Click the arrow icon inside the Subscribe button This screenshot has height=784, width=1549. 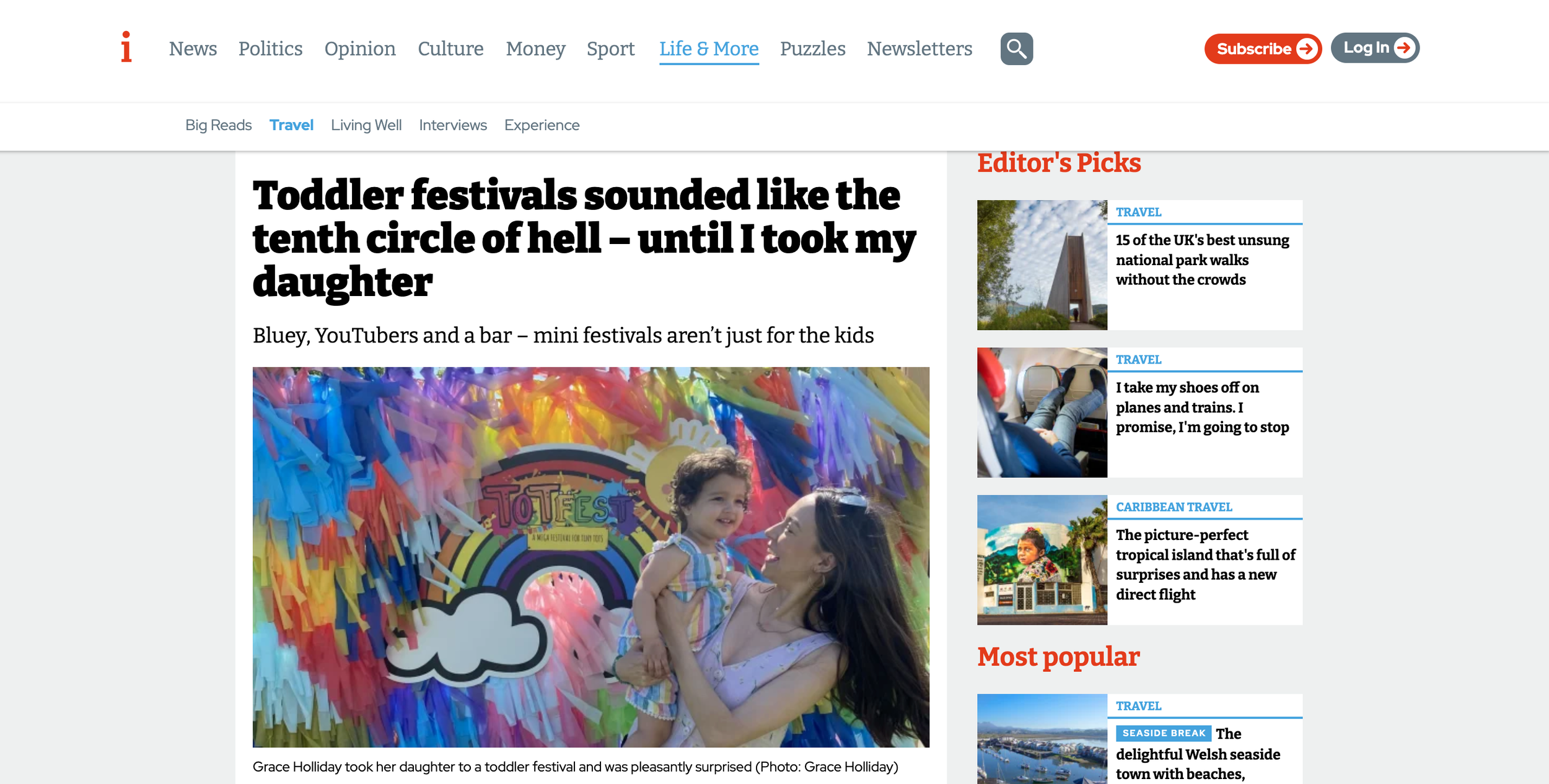pos(1306,48)
